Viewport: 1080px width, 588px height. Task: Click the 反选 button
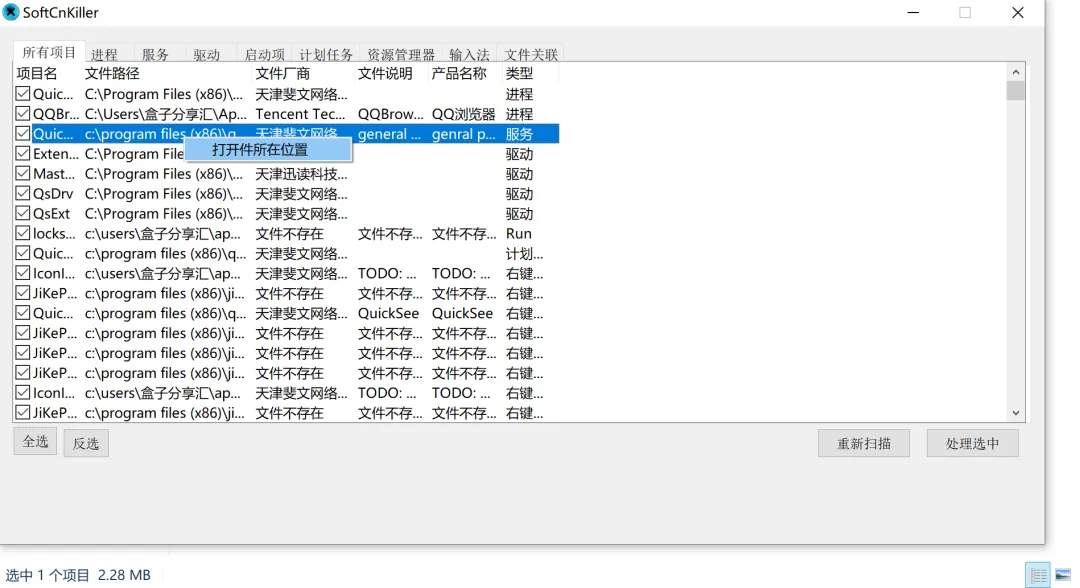pyautogui.click(x=86, y=443)
